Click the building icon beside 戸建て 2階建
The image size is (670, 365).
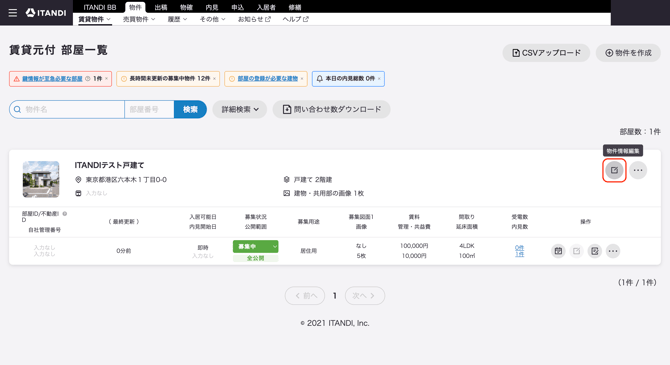(x=286, y=180)
